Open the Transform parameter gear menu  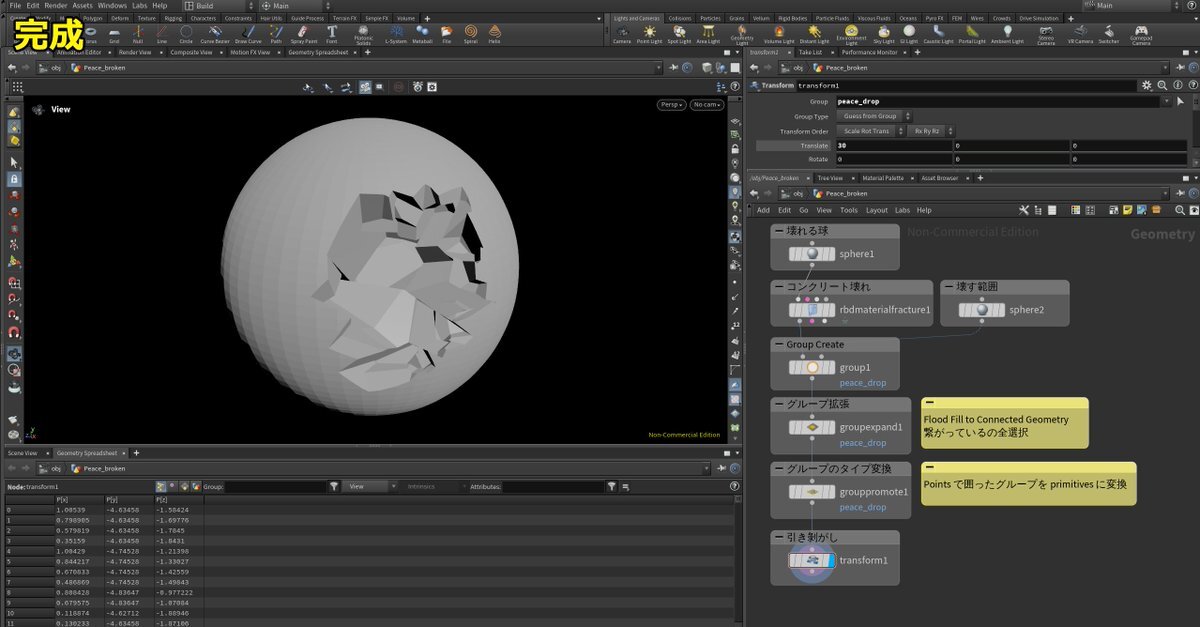click(x=1147, y=86)
